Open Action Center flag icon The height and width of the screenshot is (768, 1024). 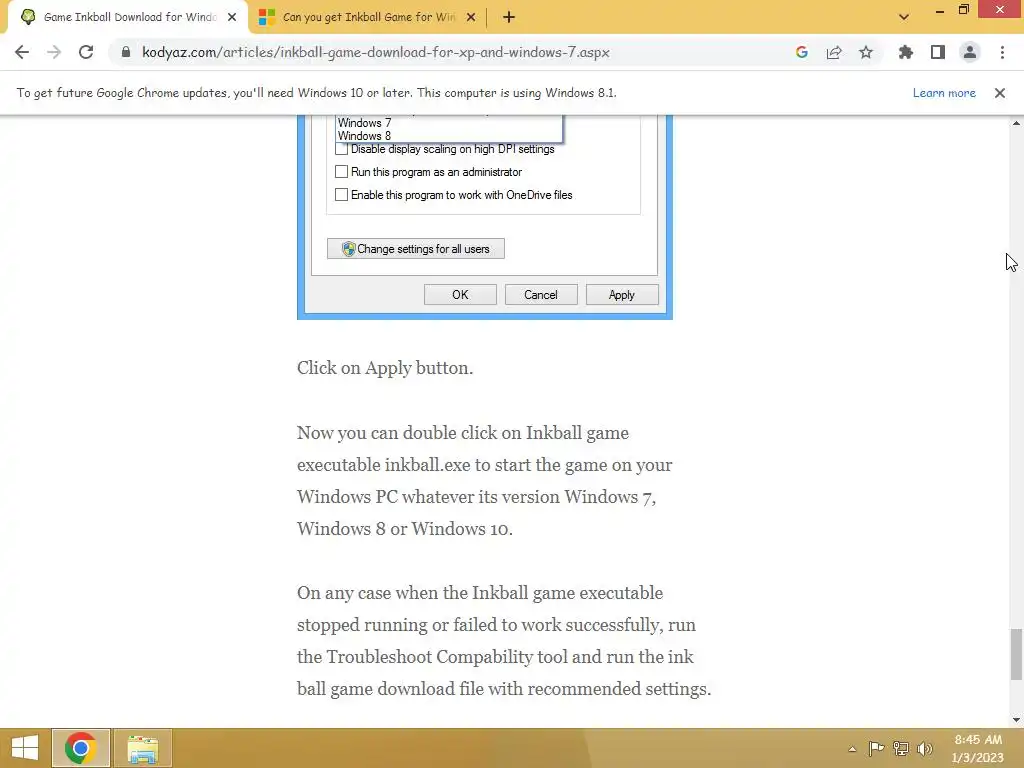pos(876,748)
